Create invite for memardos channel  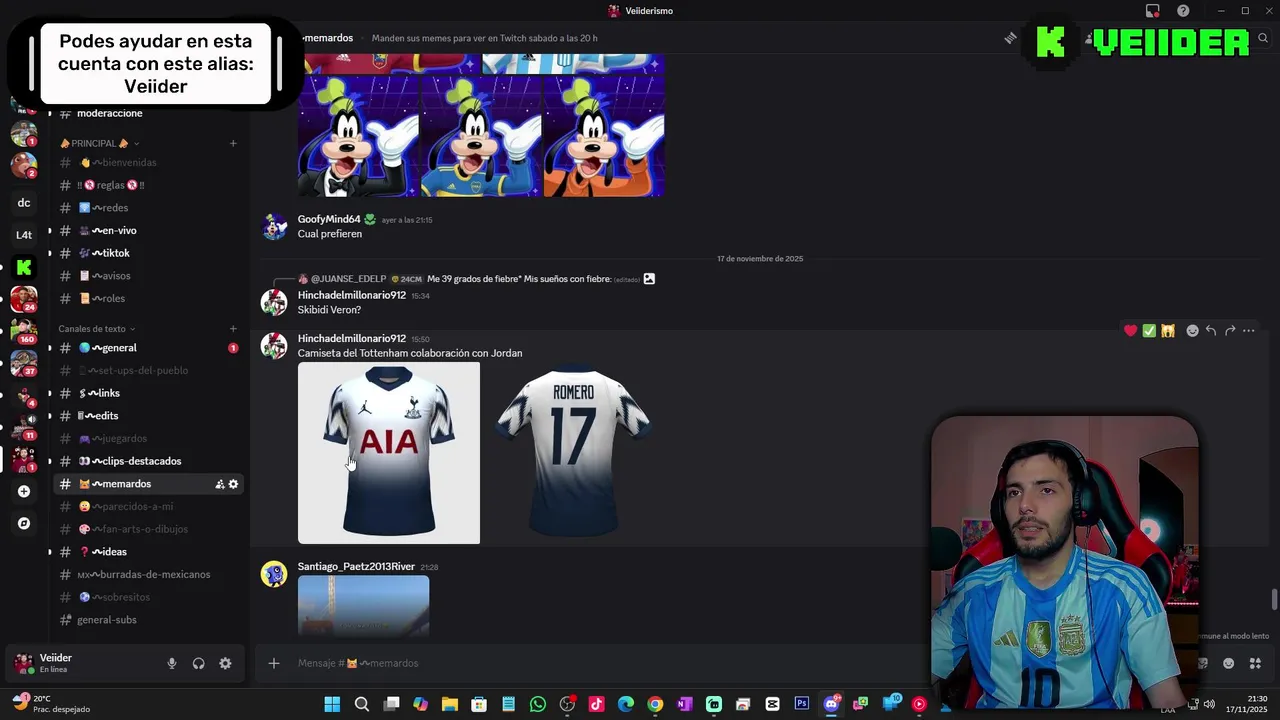[219, 484]
